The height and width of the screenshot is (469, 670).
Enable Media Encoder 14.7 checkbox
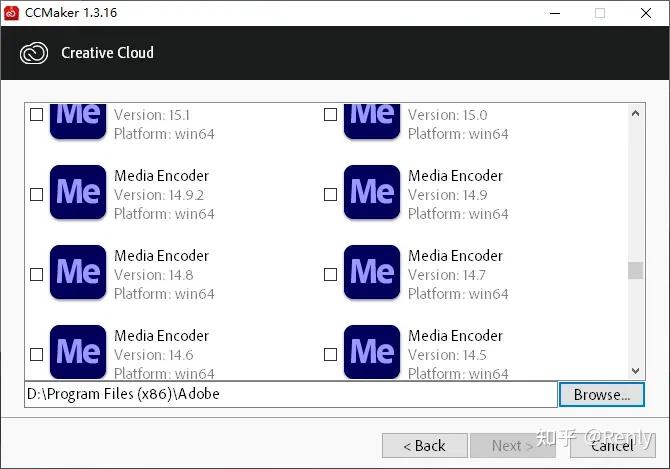(330, 274)
